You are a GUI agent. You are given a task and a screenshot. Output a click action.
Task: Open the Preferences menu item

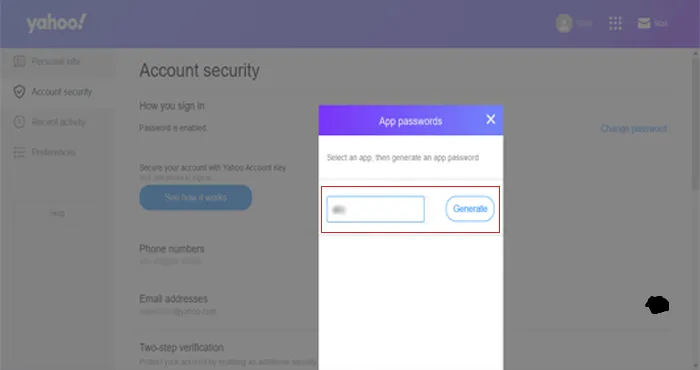(54, 152)
